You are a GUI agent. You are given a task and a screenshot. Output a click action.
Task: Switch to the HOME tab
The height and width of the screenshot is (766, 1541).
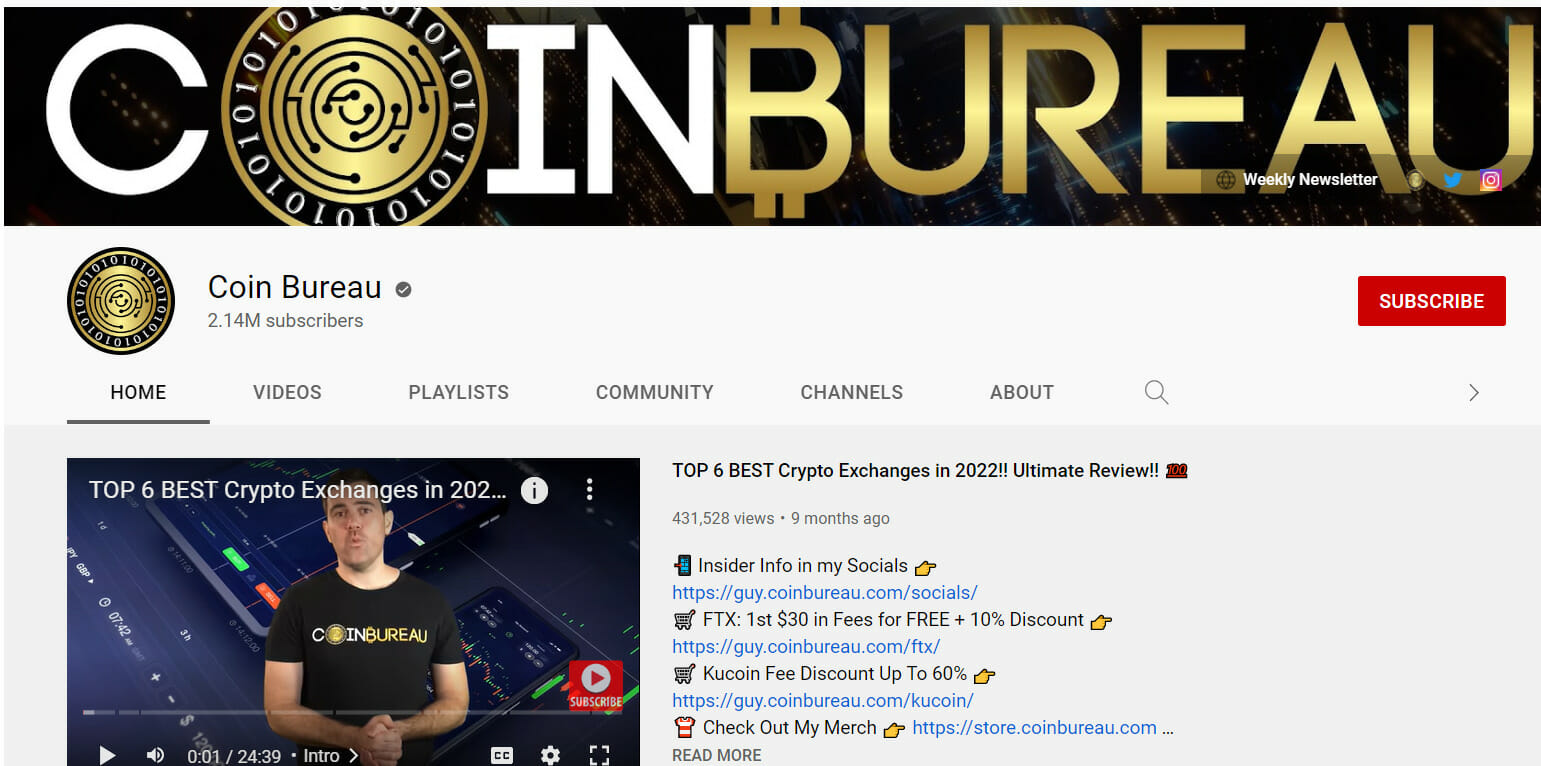[138, 392]
